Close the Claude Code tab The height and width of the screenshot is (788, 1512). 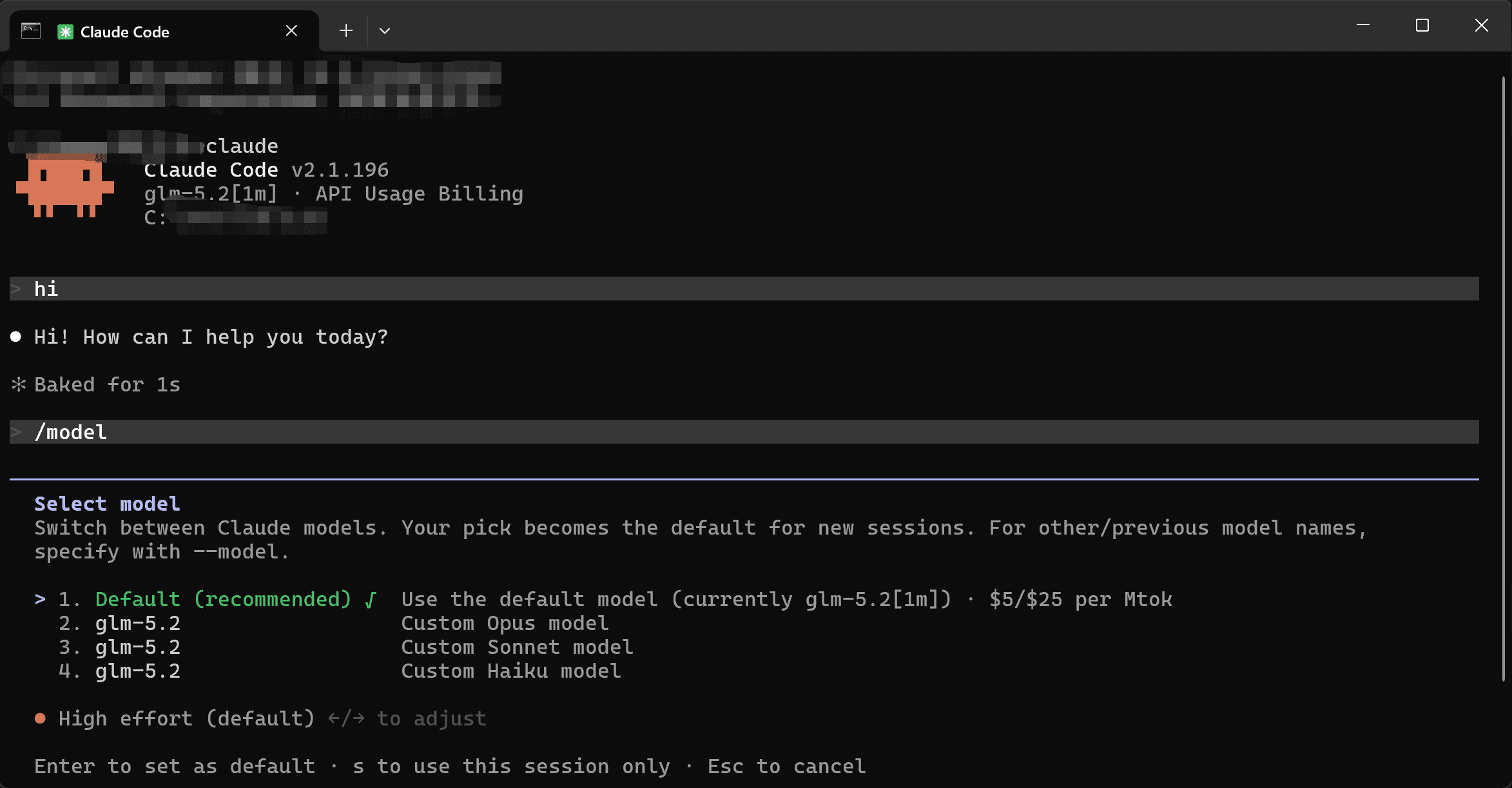click(x=291, y=31)
